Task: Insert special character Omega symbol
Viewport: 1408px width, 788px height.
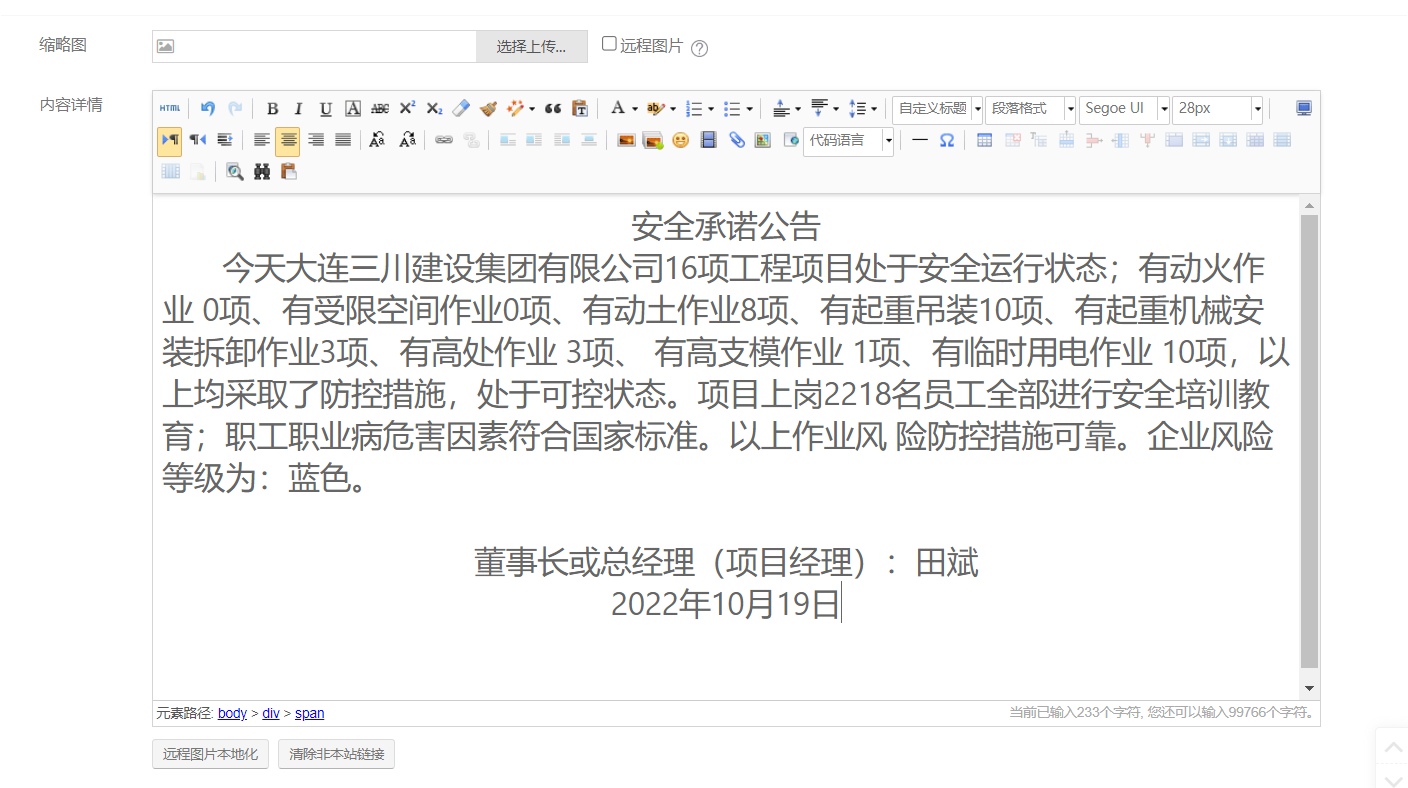Action: (x=947, y=140)
